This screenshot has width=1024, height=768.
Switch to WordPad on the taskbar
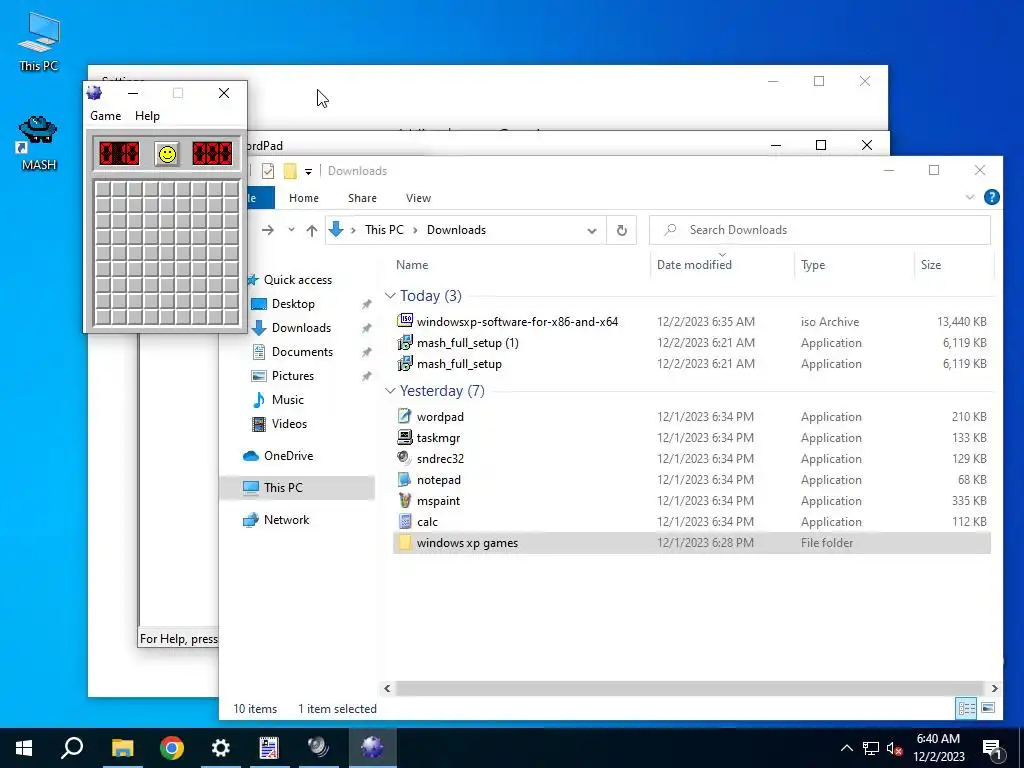[269, 748]
